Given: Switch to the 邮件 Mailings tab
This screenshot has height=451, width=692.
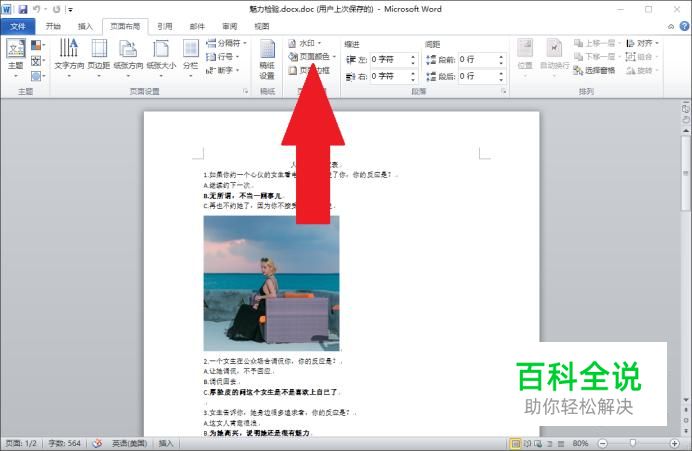Looking at the screenshot, I should click(x=197, y=26).
